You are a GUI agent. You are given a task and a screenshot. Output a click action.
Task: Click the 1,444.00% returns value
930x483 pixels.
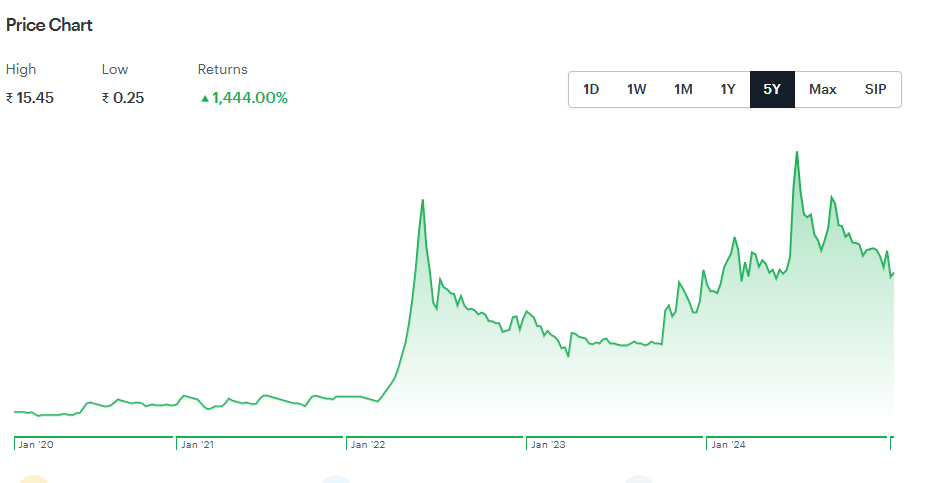249,98
